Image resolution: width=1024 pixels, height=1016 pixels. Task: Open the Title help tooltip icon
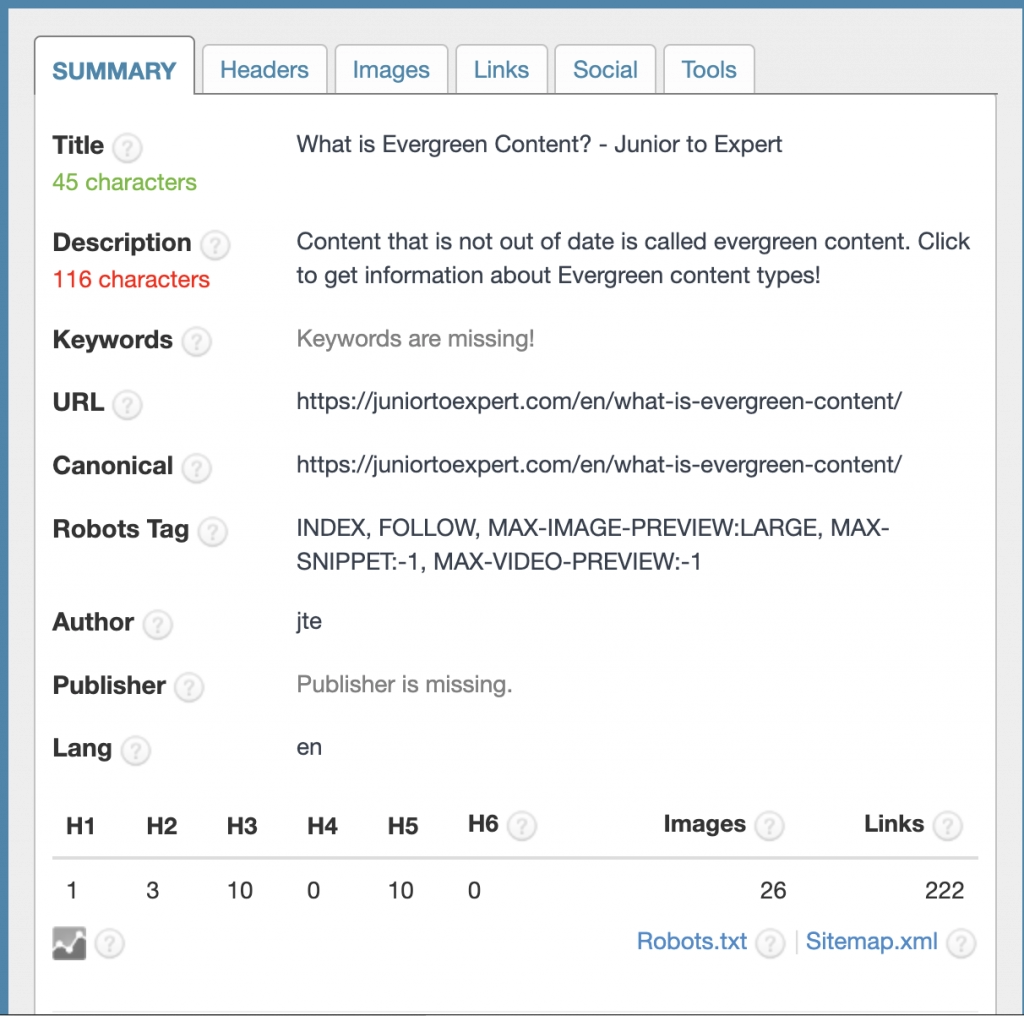tap(127, 147)
